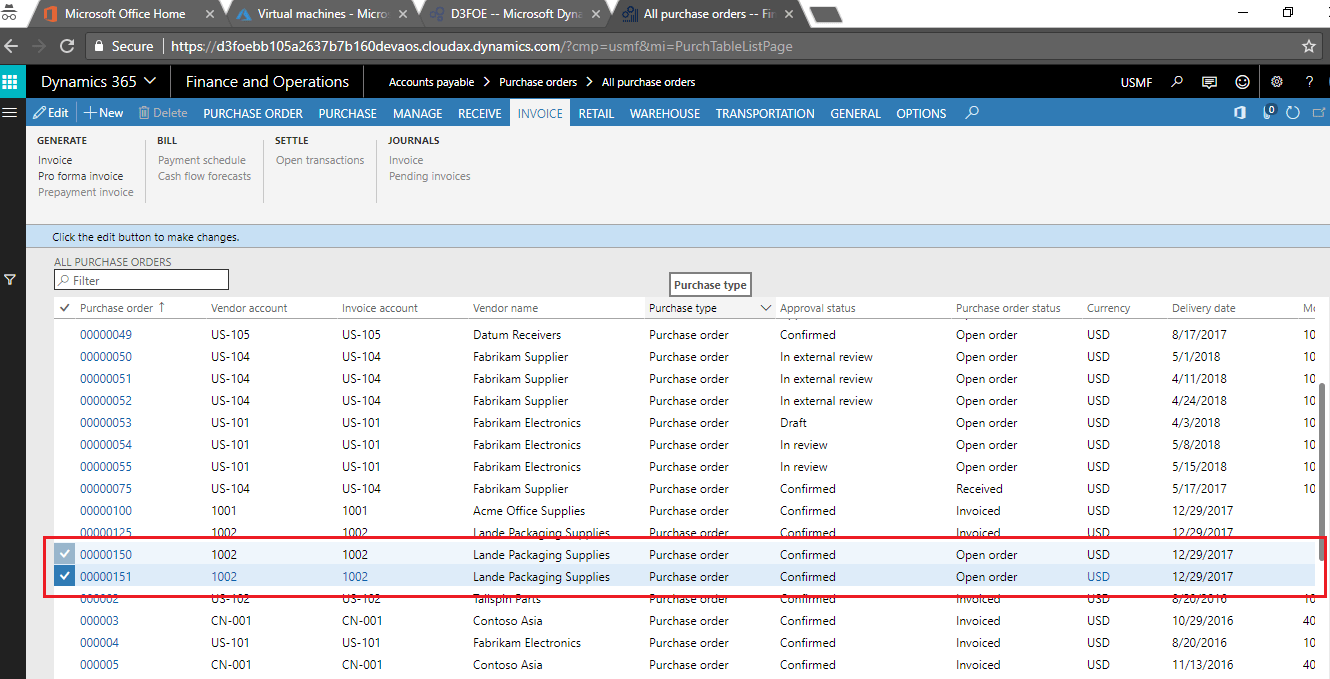Refresh the page with the circular arrow icon

1292,113
